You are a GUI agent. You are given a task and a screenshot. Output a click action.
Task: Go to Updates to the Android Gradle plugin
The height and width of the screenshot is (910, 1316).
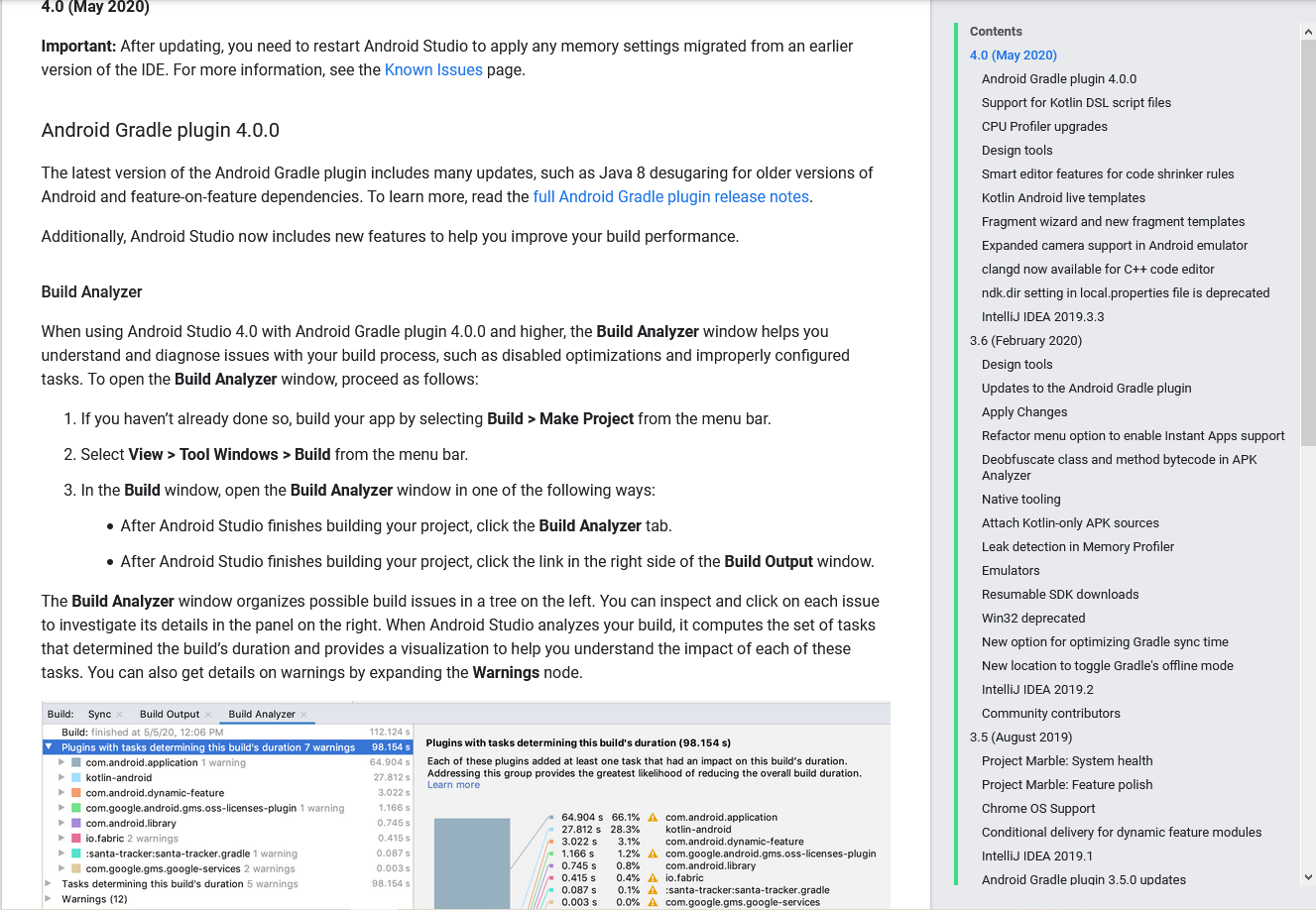(1087, 389)
